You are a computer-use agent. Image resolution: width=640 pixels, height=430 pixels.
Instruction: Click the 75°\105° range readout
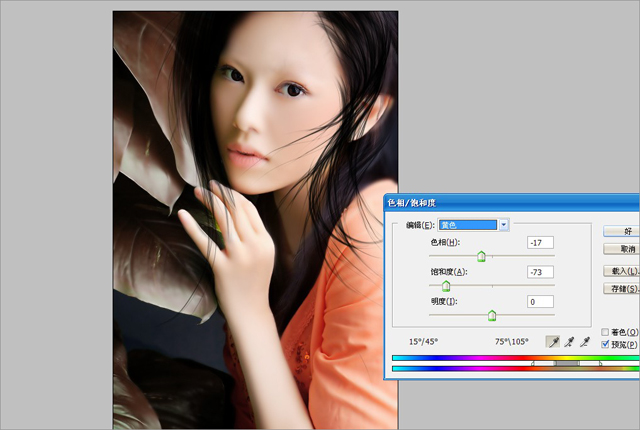(x=512, y=342)
